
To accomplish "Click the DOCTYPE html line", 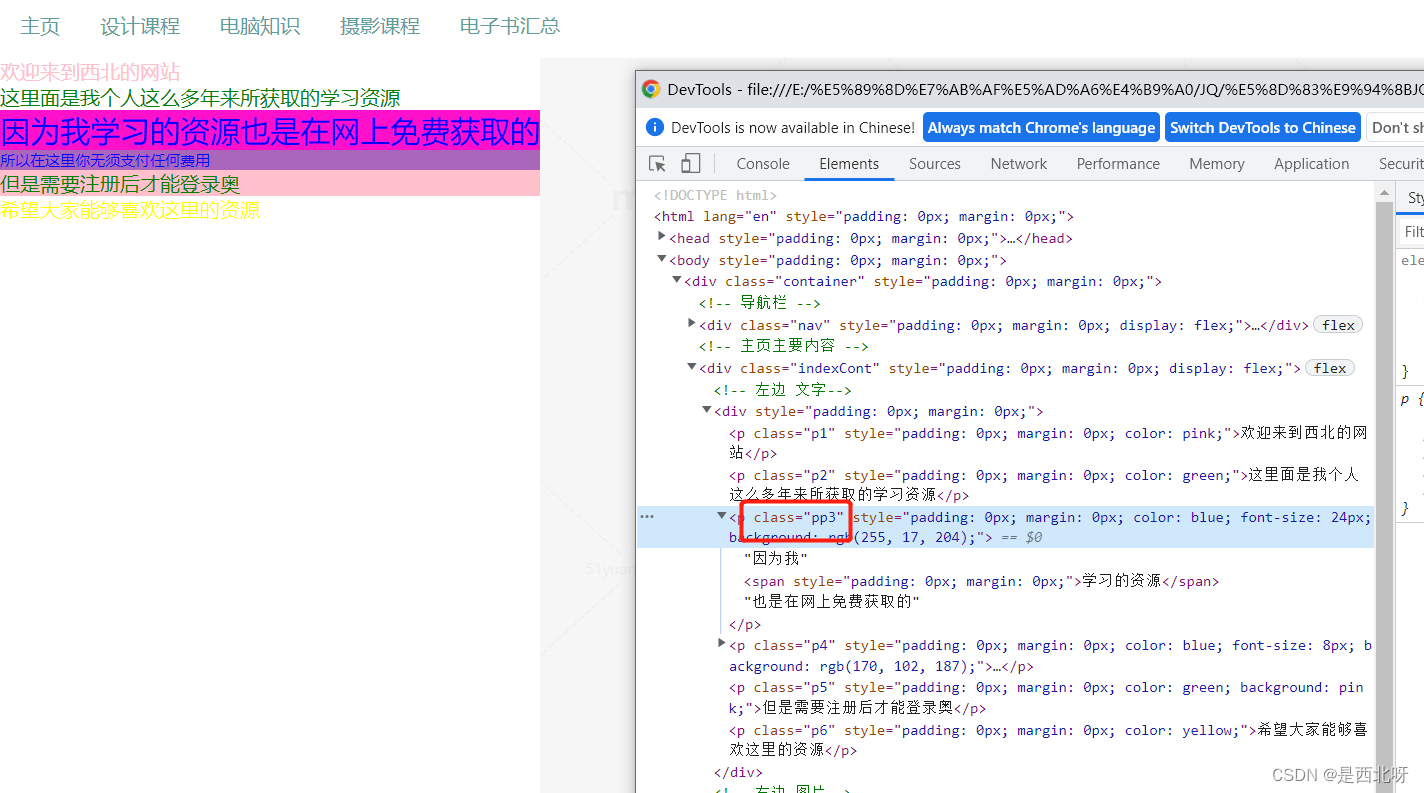I will pyautogui.click(x=715, y=195).
